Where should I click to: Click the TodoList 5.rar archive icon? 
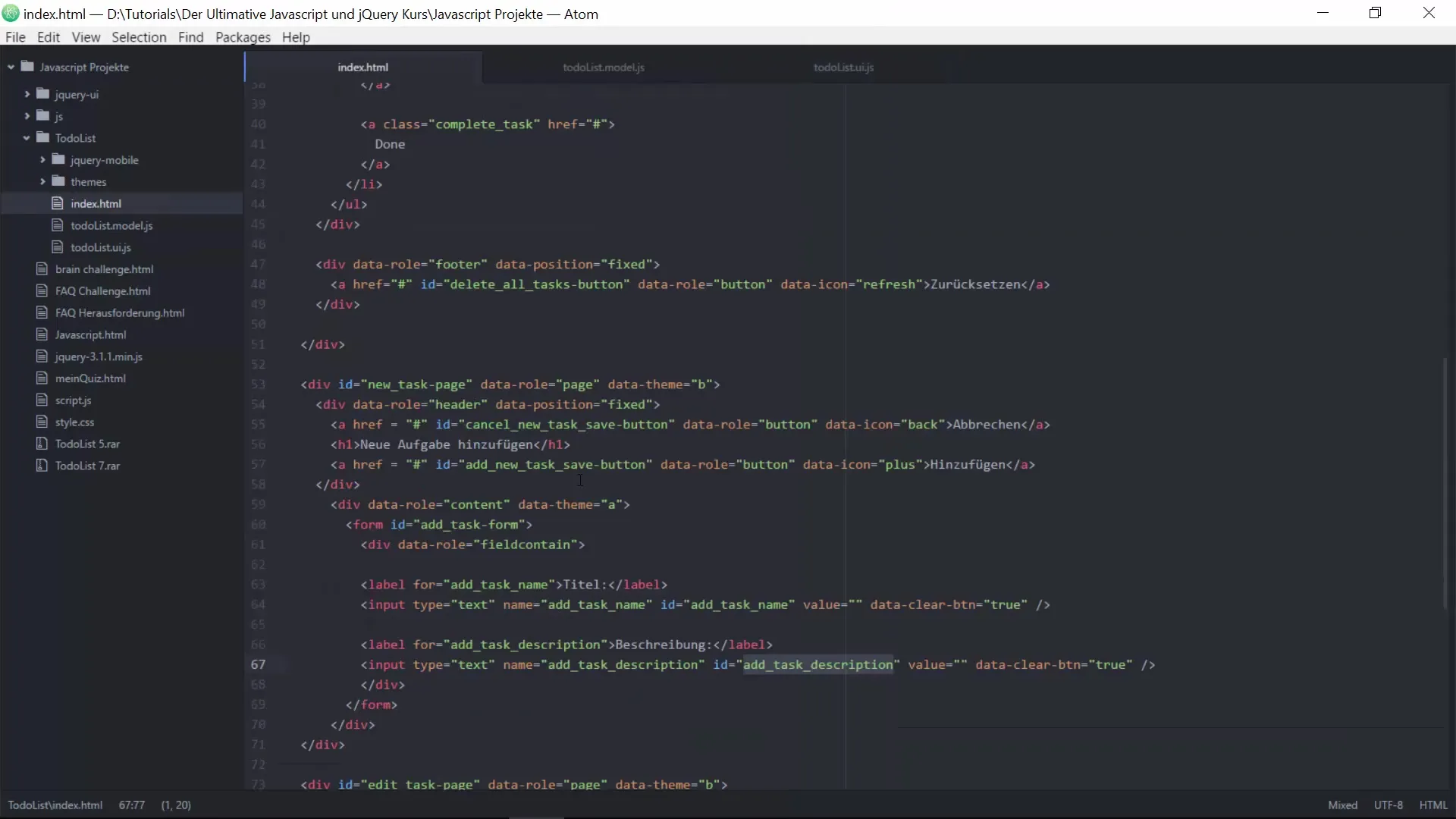(42, 444)
